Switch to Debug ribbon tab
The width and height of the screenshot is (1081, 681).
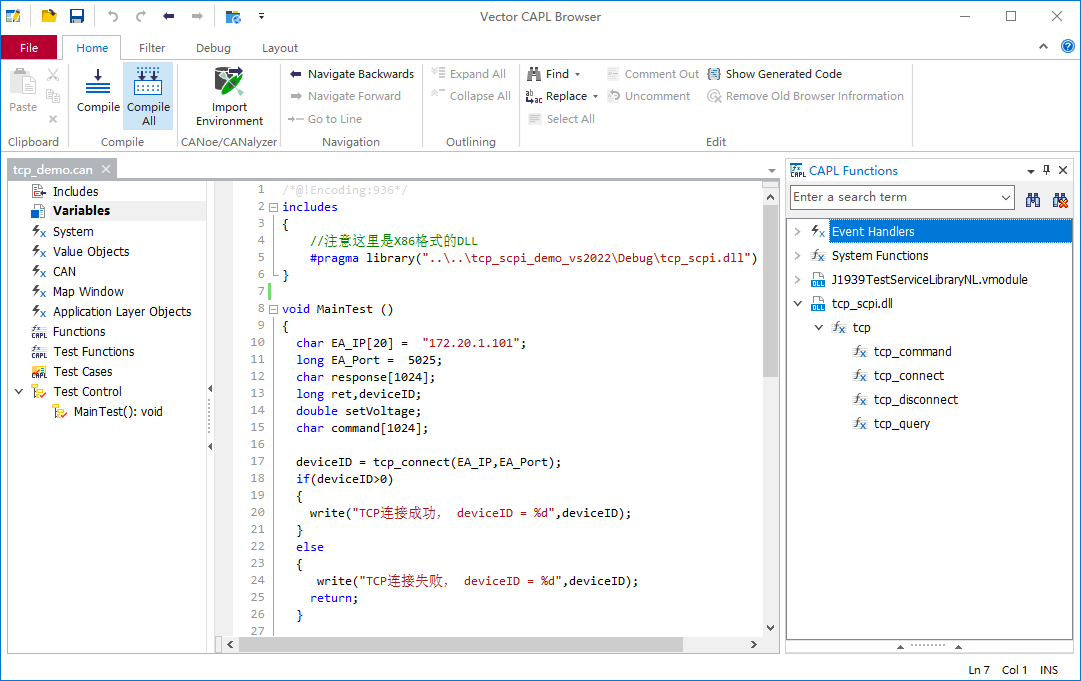pyautogui.click(x=213, y=48)
